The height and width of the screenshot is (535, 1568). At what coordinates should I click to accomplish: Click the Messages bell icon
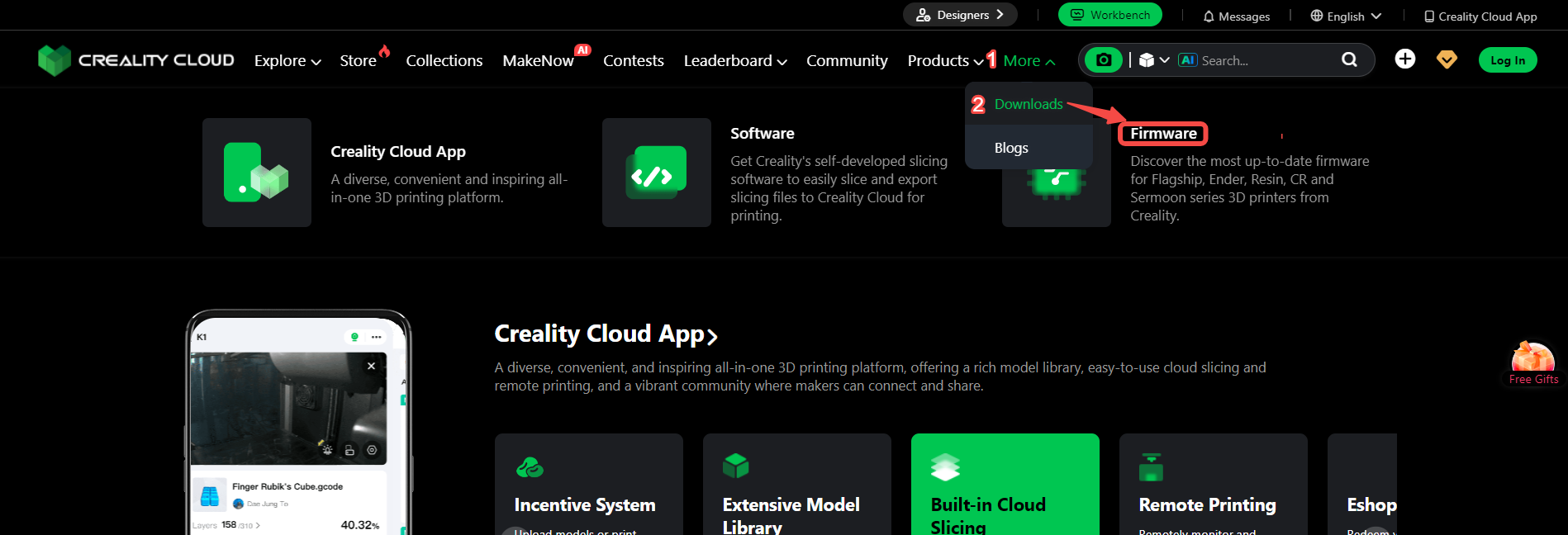coord(1209,17)
